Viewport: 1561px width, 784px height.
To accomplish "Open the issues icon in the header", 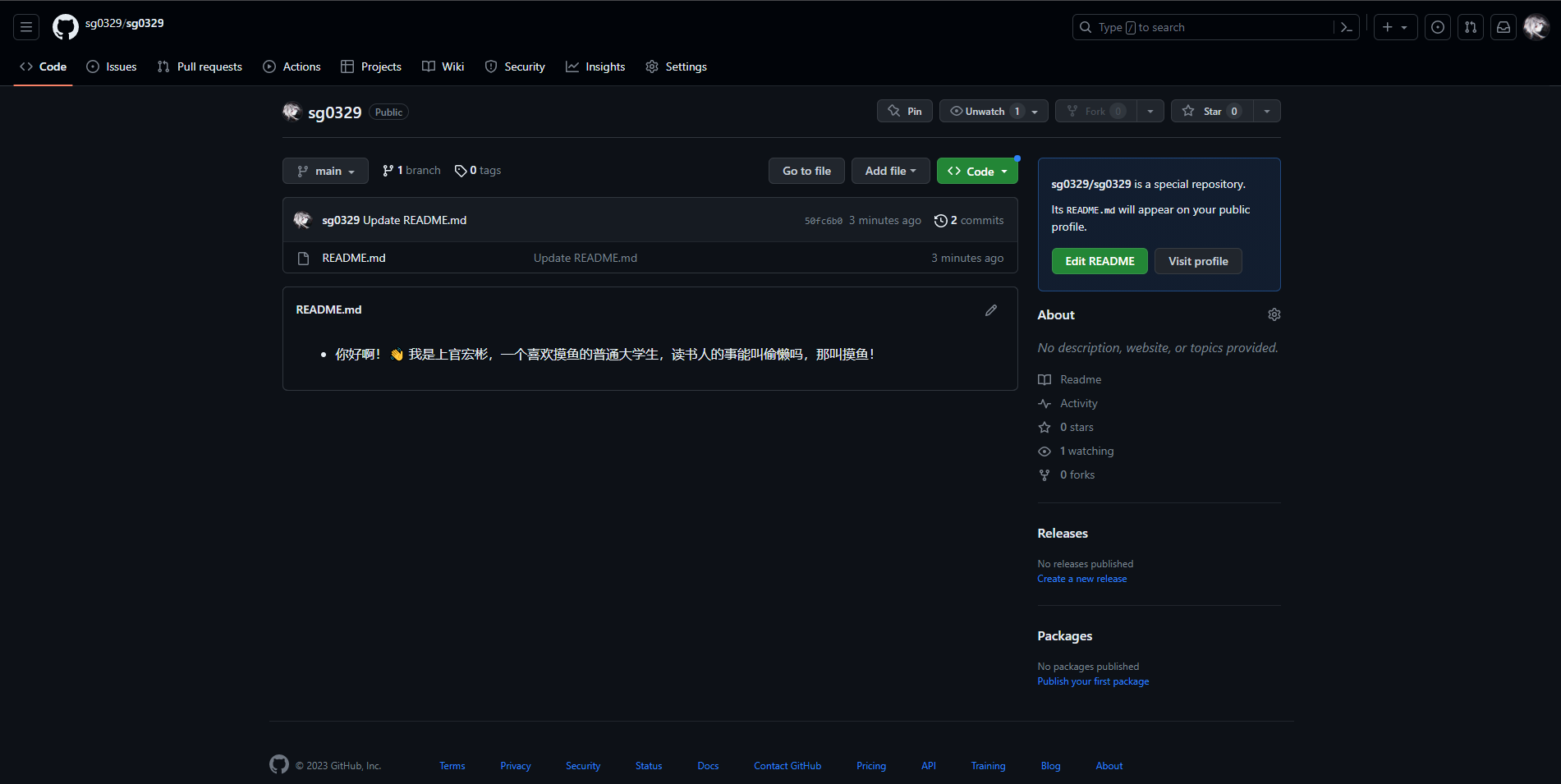I will pos(1438,27).
